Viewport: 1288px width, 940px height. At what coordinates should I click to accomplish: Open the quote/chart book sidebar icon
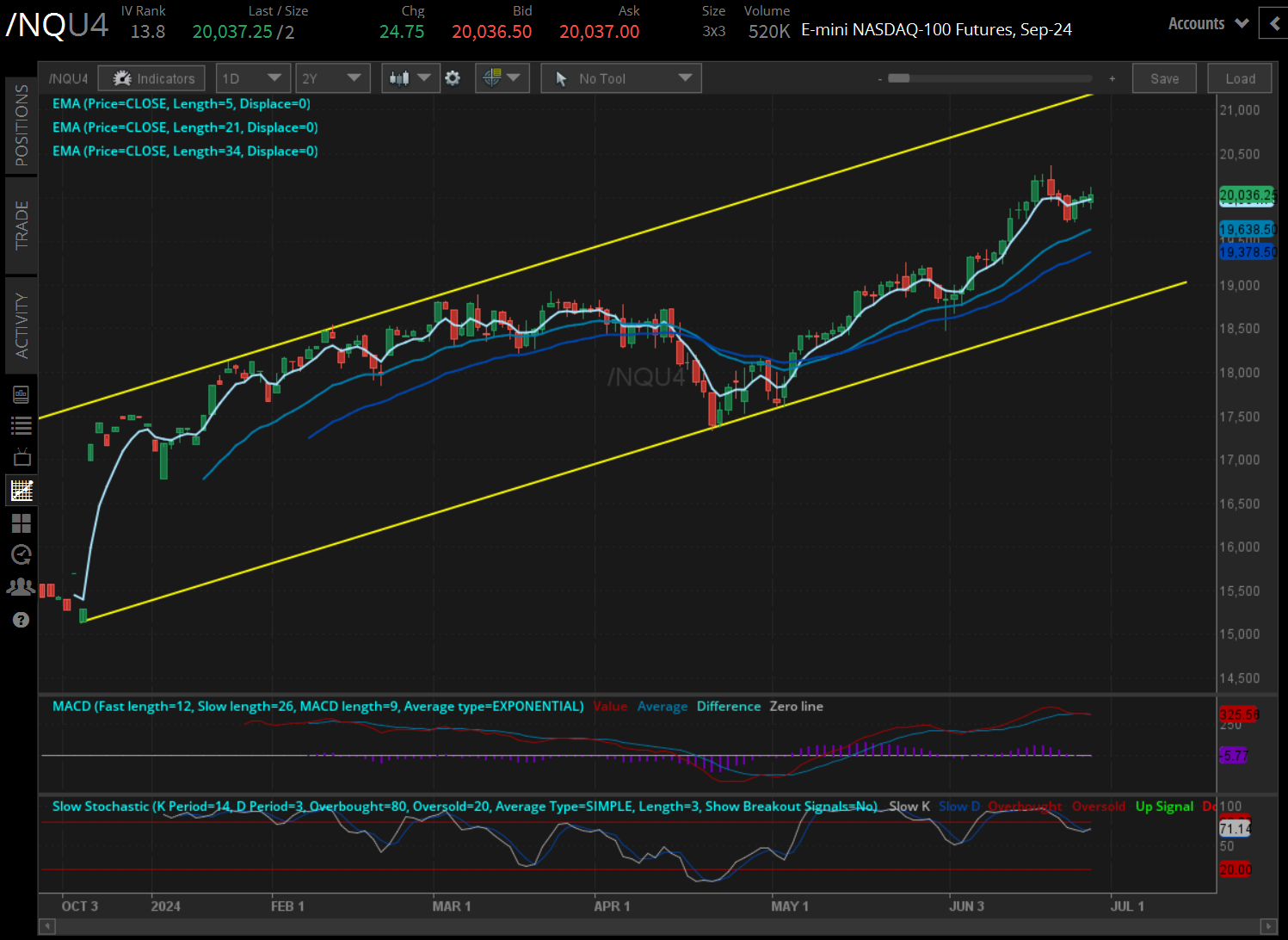click(22, 395)
